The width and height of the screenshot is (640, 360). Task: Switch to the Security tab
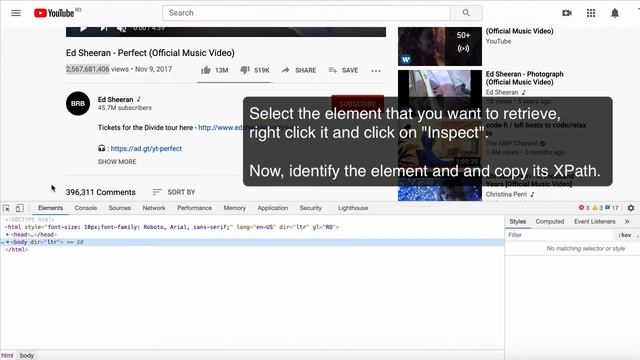tap(311, 208)
